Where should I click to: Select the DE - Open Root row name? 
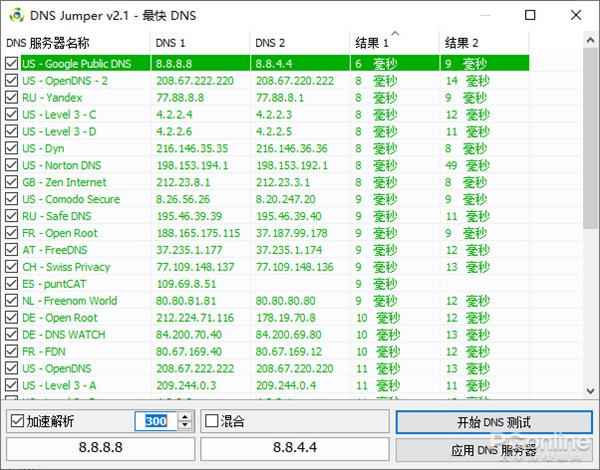(x=60, y=318)
